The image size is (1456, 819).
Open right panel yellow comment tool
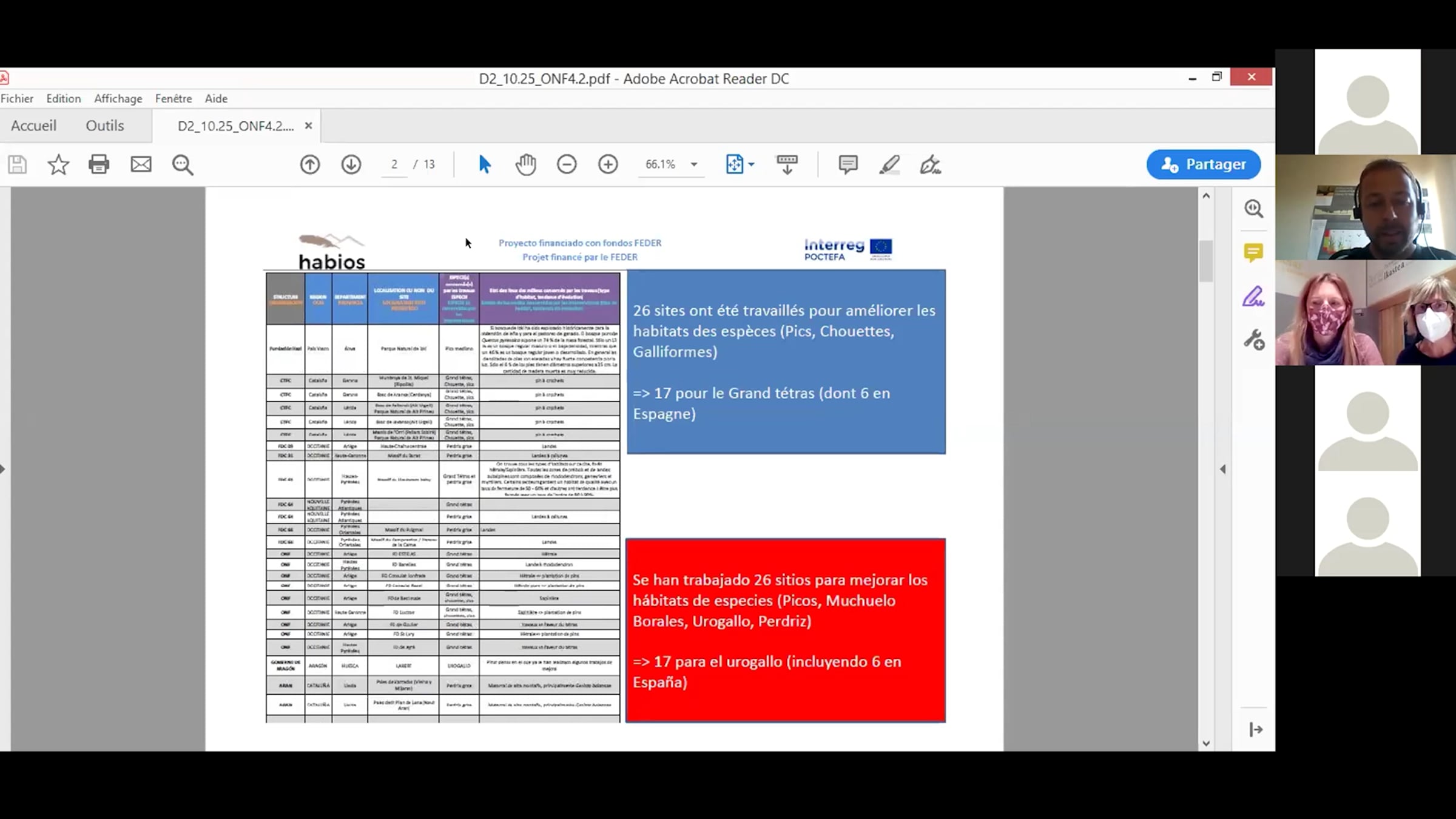pos(1253,252)
